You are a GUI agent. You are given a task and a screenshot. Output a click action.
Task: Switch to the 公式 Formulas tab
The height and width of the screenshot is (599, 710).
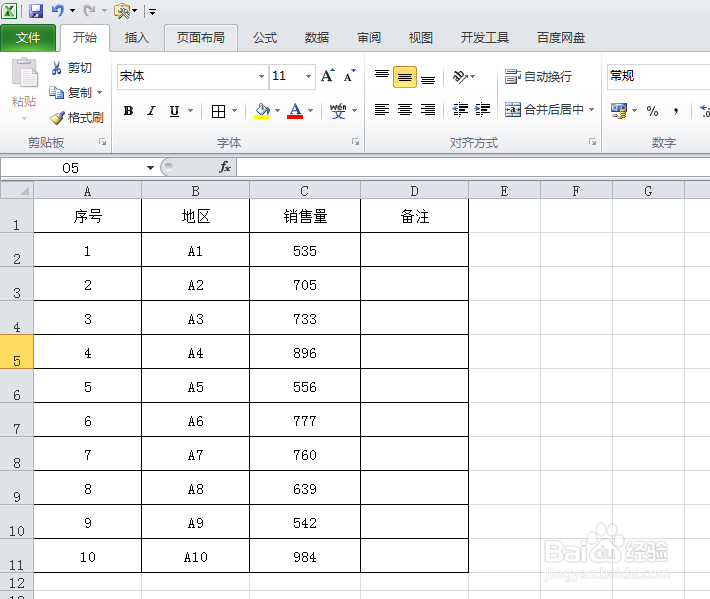pos(265,38)
